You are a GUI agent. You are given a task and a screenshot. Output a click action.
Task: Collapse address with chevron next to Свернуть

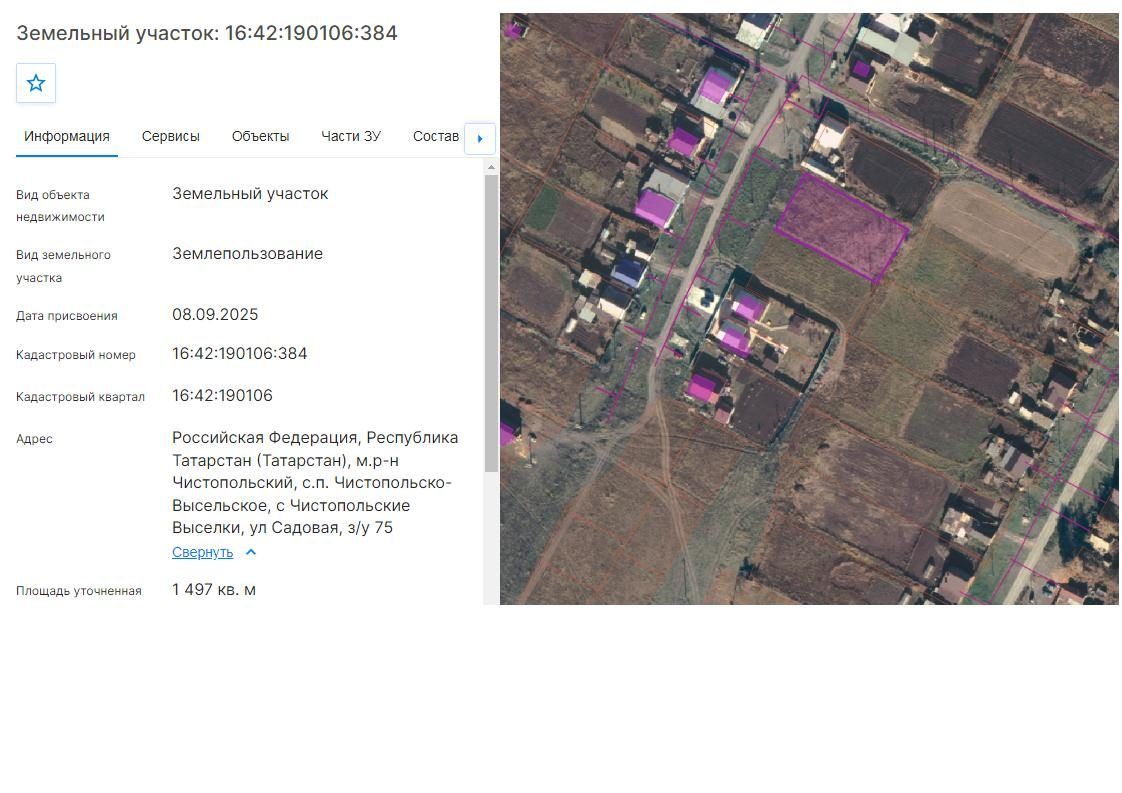(x=251, y=553)
